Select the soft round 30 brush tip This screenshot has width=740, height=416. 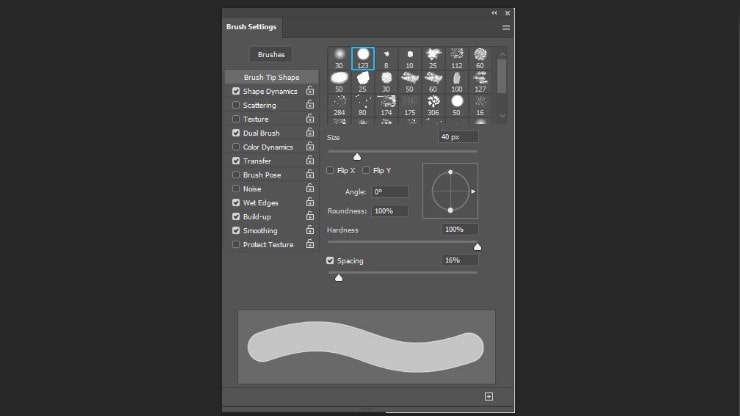pyautogui.click(x=339, y=57)
